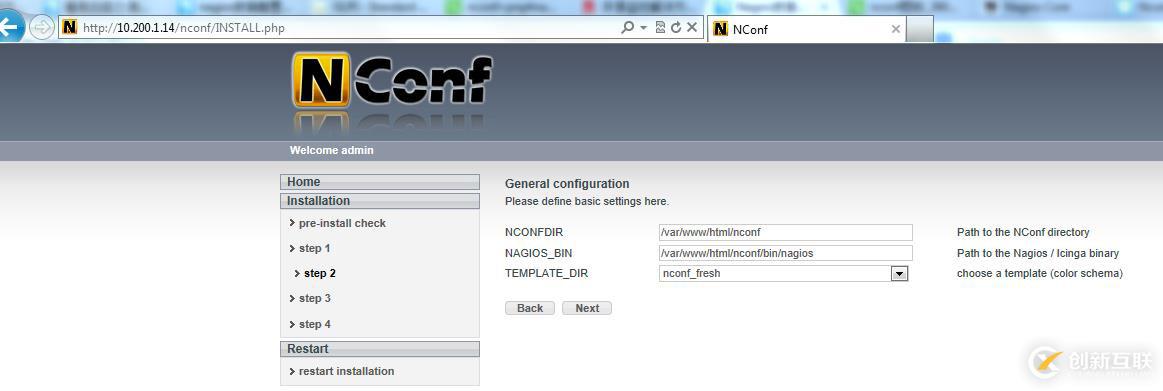Click the TEMPLATE_DIR label
The height and width of the screenshot is (391, 1163).
547,274
